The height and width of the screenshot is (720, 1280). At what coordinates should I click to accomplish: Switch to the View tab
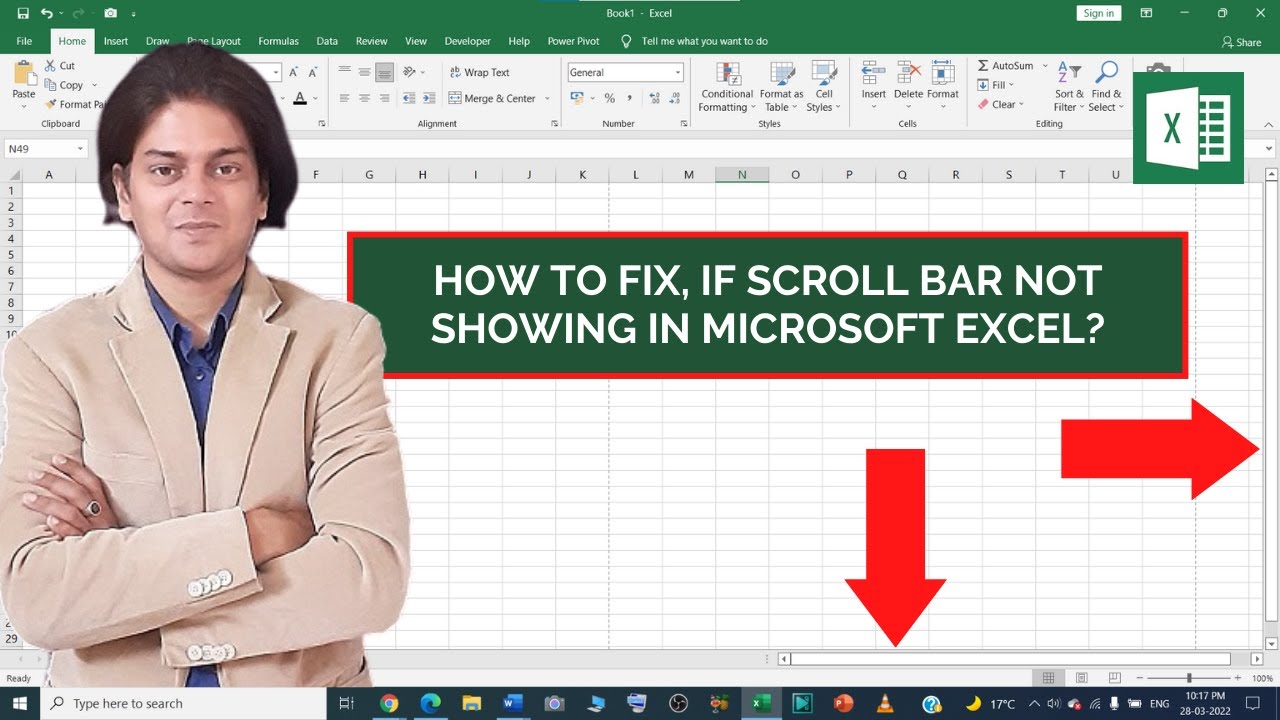click(x=416, y=41)
